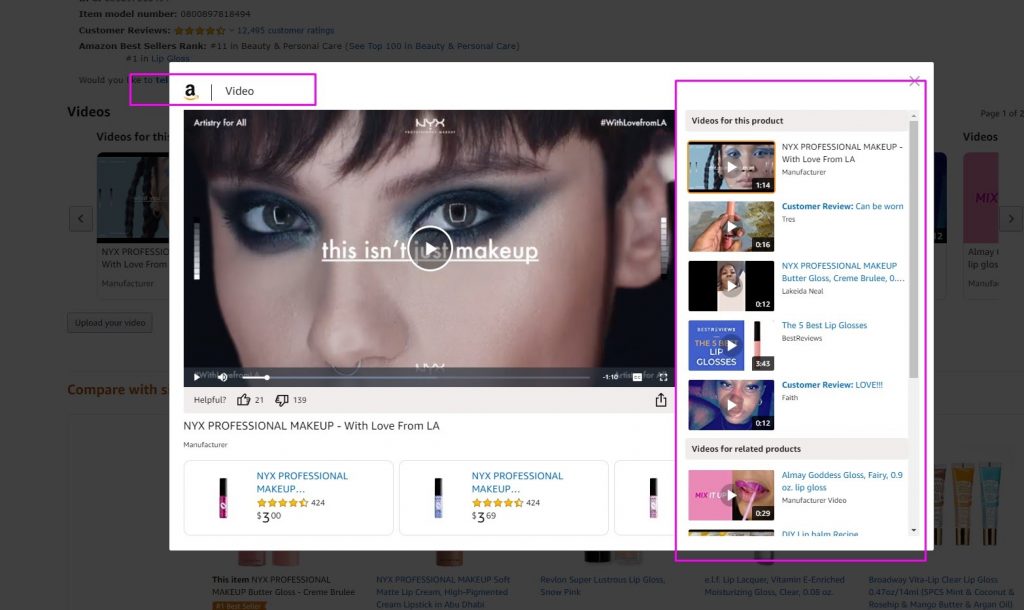Screen dimensions: 1024x610
Task: Click the video title 'NYX PROFESSIONAL MAKEUP - With Love From LA' below the player
Action: pos(312,426)
